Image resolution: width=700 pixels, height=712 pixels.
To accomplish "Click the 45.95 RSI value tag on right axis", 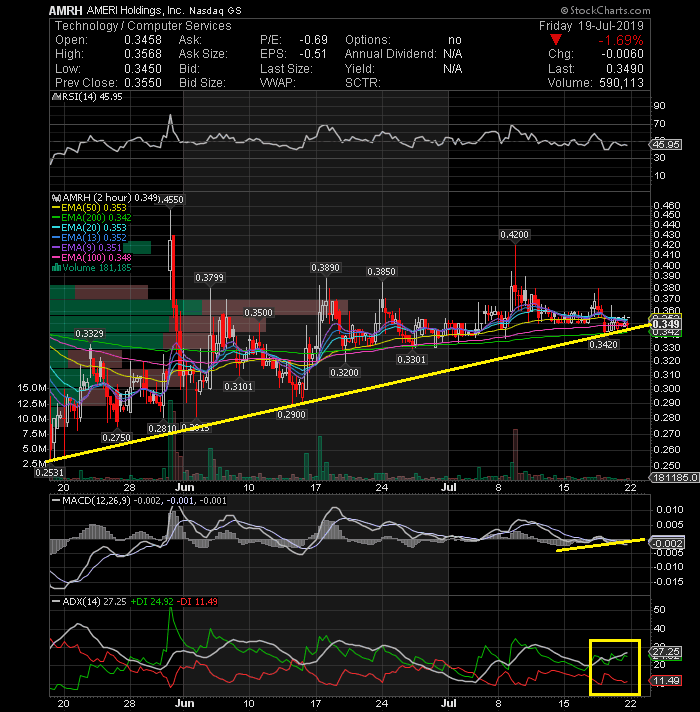I will (x=666, y=145).
